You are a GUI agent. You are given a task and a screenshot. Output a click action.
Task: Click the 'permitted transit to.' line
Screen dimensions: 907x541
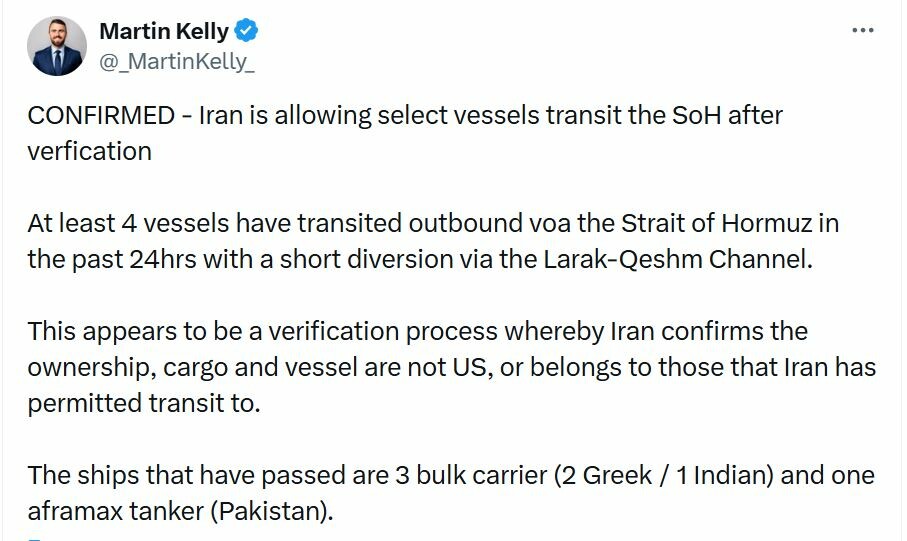point(143,403)
